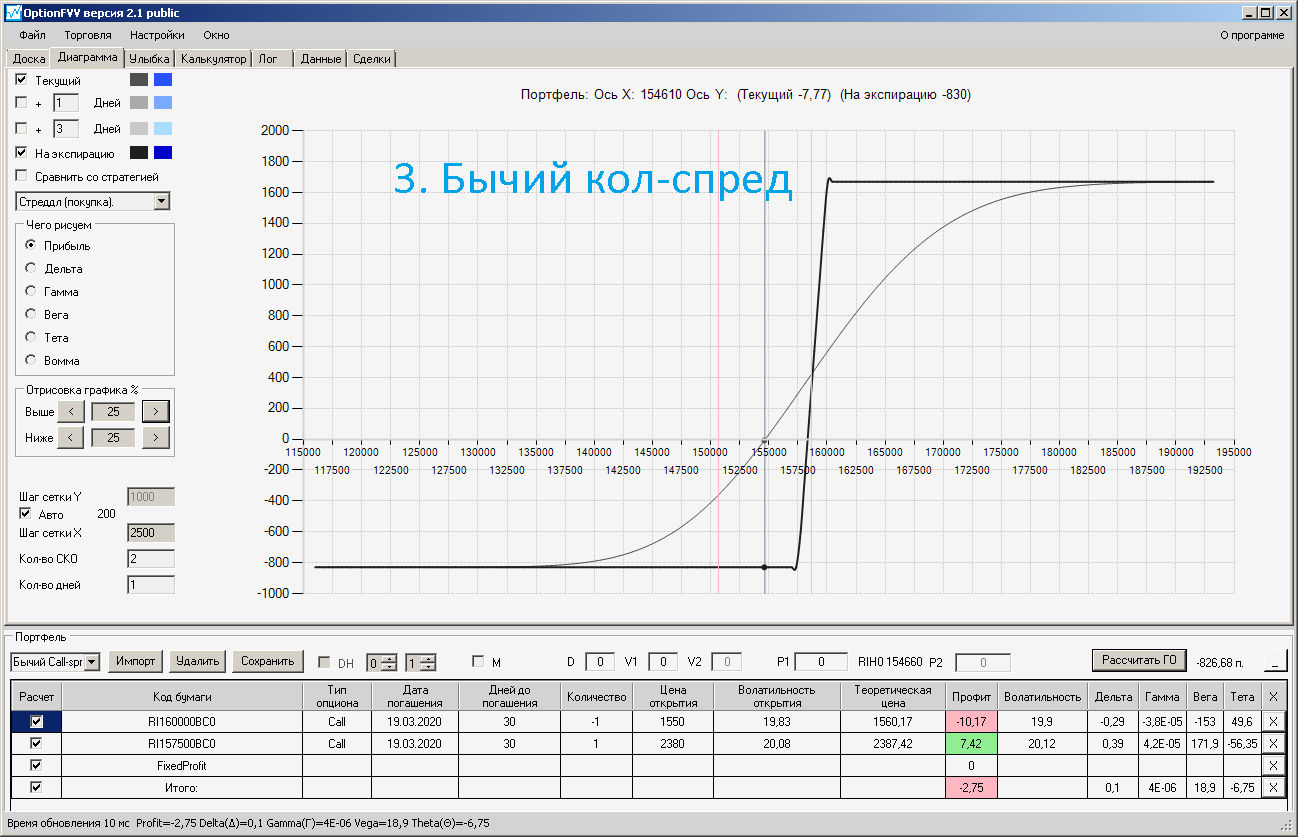
Task: Click the P1 input field
Action: 820,662
